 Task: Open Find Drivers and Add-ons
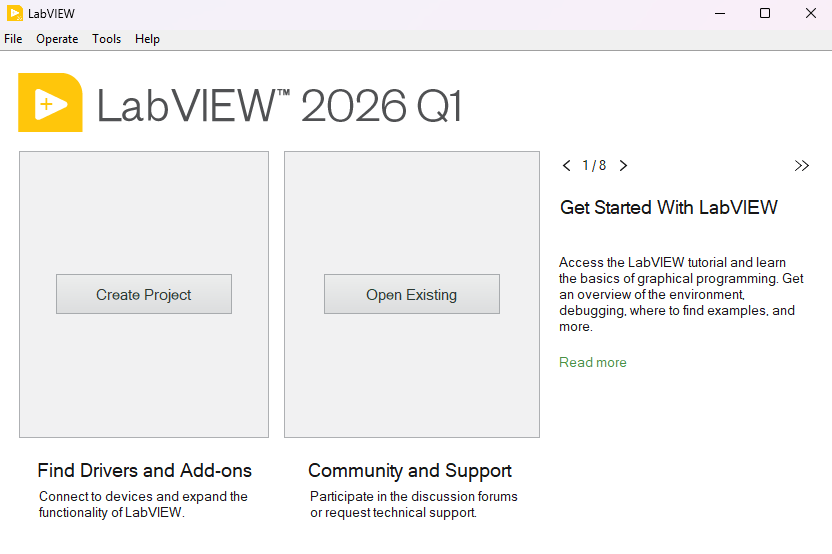pos(144,471)
